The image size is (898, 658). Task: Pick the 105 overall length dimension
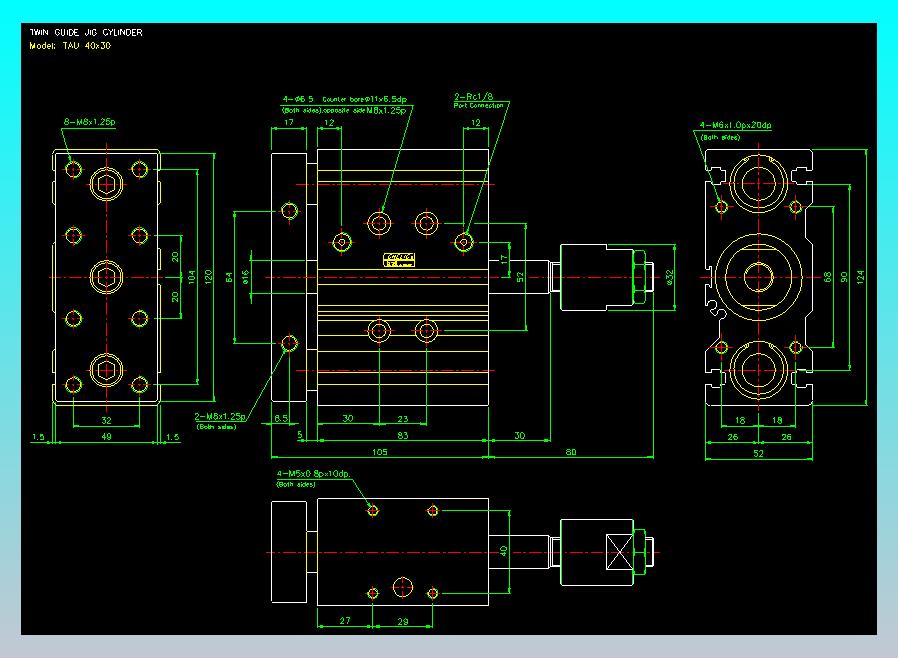pyautogui.click(x=378, y=451)
